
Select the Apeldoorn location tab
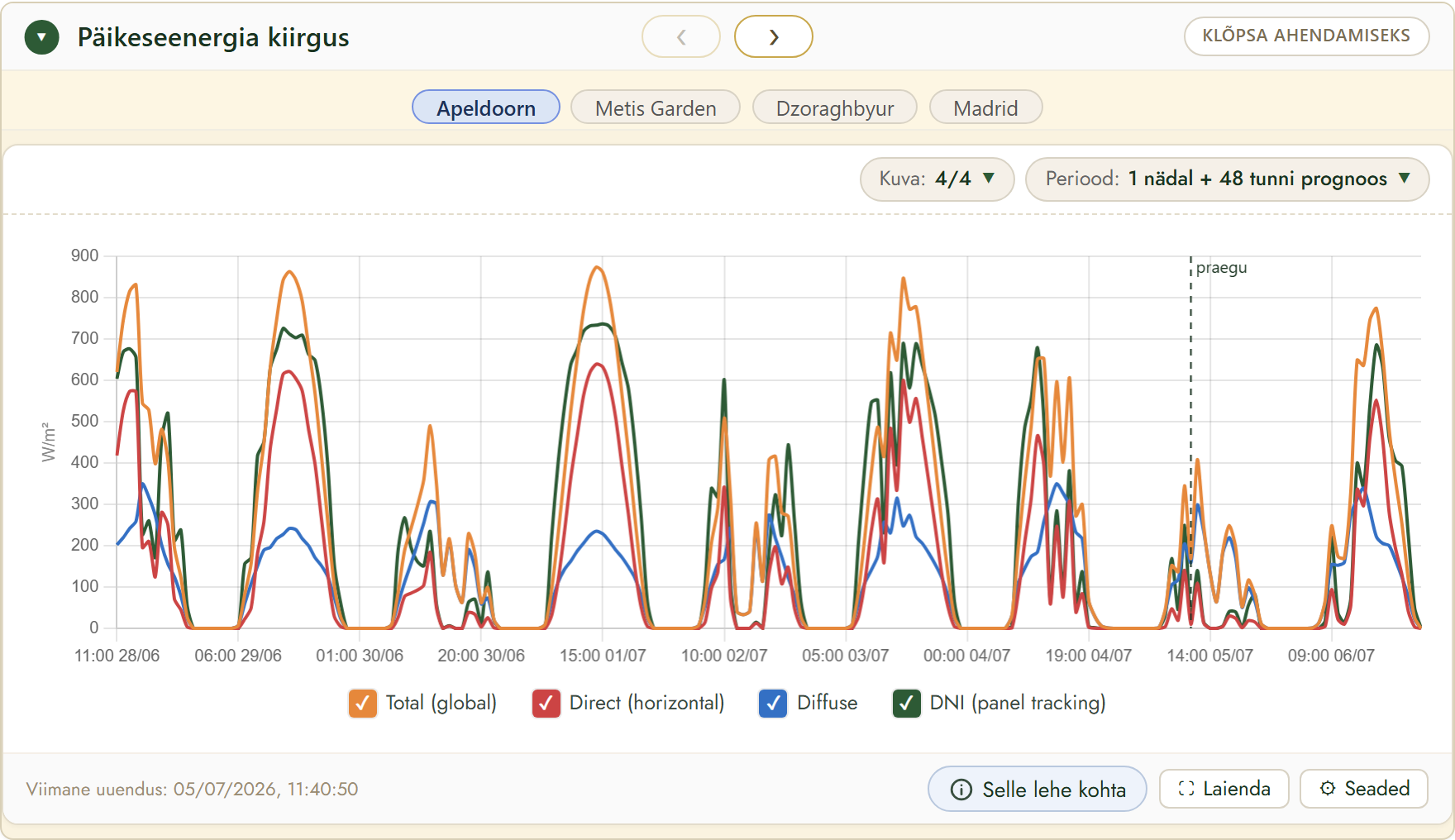[x=486, y=107]
